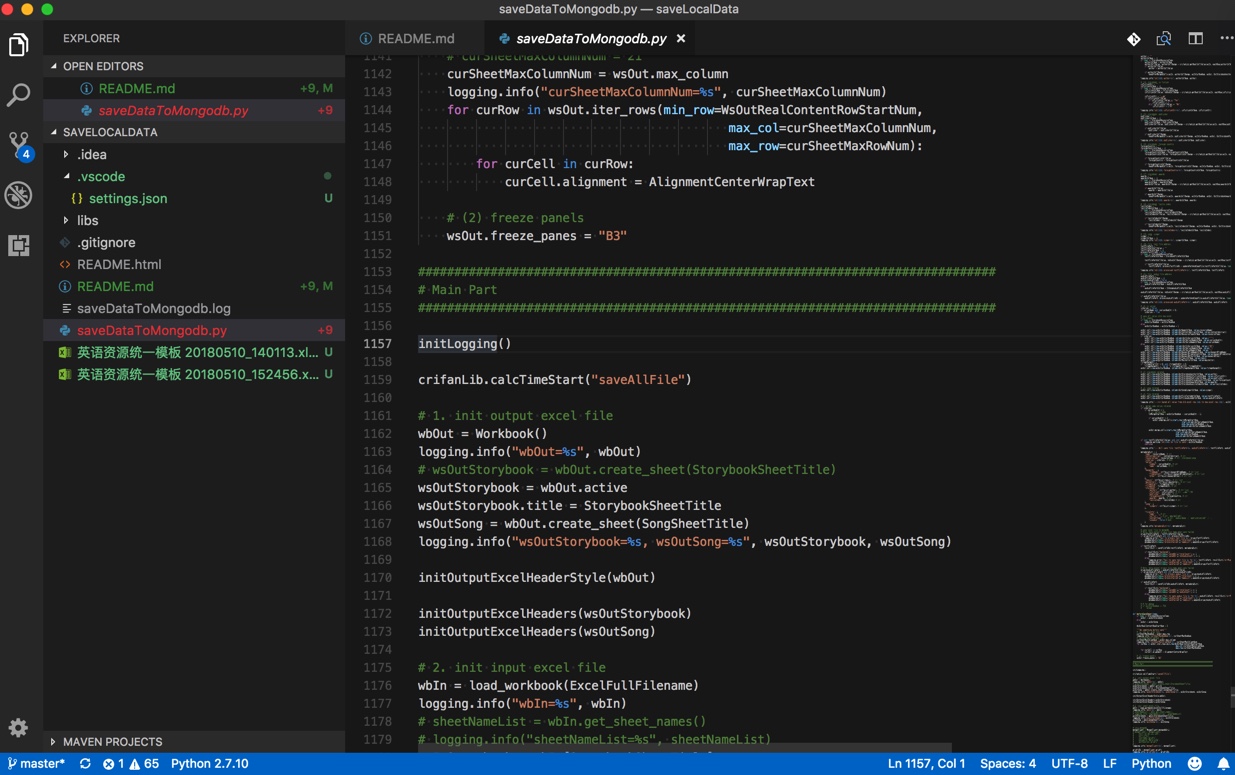Expand the libs folder

click(87, 220)
